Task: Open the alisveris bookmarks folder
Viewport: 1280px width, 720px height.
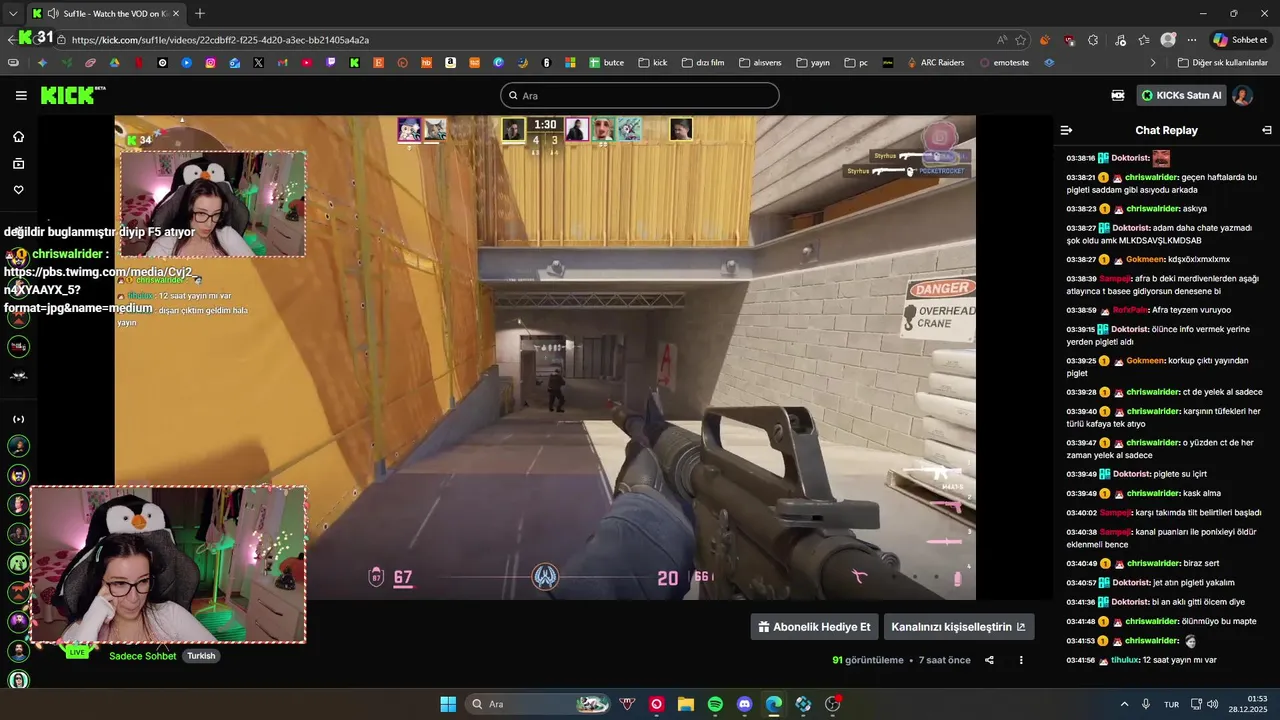Action: point(760,62)
